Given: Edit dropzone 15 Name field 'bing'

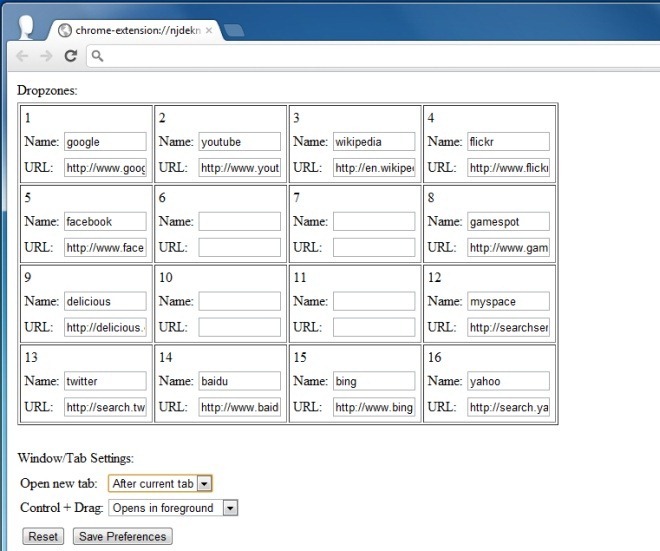Looking at the screenshot, I should 374,381.
